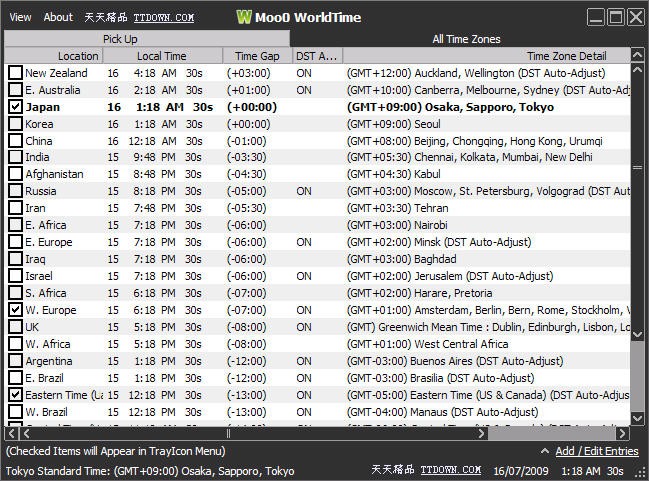Open the Add / Edit Entries link

[x=597, y=451]
